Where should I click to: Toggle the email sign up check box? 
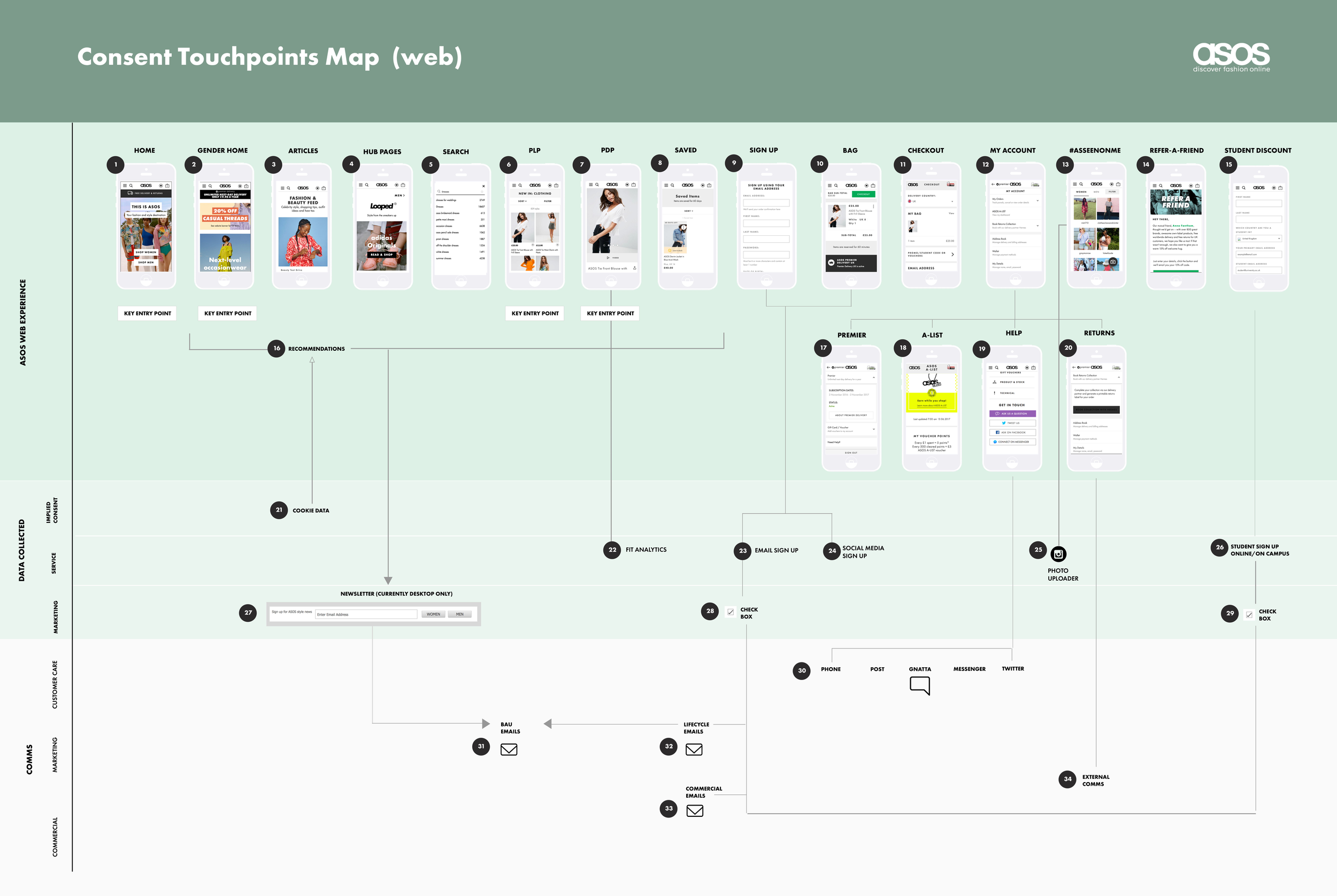pos(731,612)
